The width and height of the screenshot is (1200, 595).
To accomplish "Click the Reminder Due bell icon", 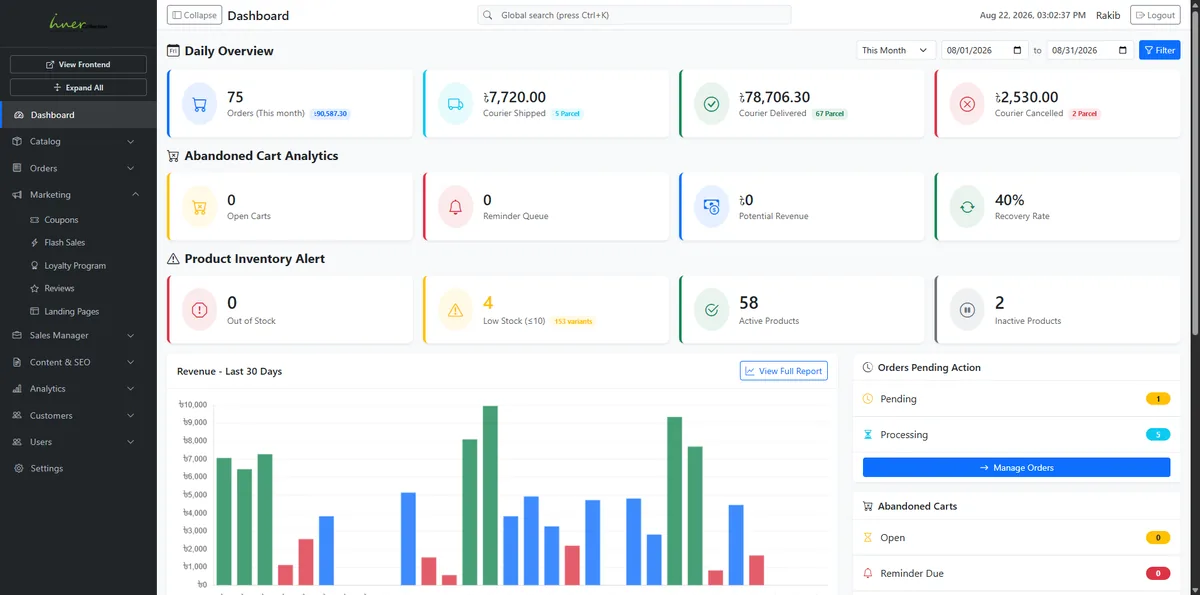I will (868, 574).
